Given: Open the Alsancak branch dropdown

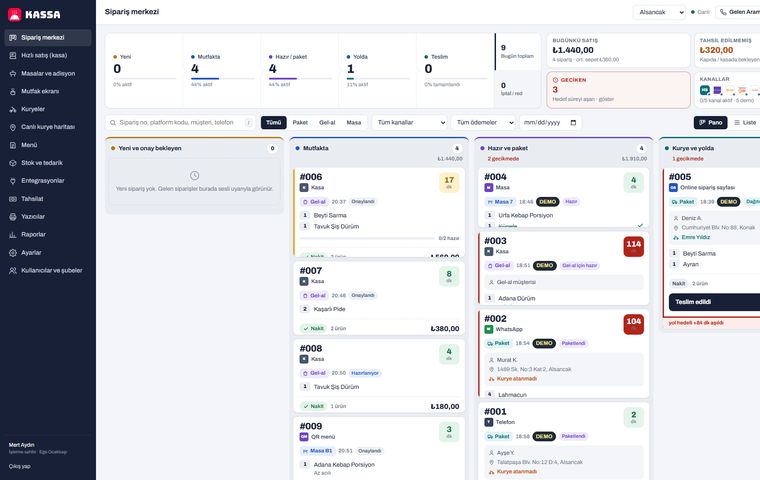Looking at the screenshot, I should (x=659, y=12).
